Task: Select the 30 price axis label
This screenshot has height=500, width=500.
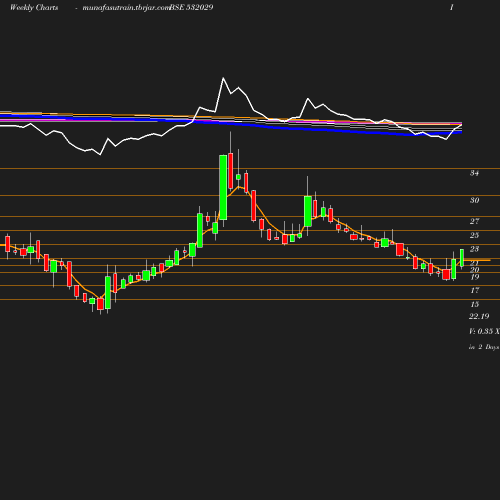Action: 474,200
